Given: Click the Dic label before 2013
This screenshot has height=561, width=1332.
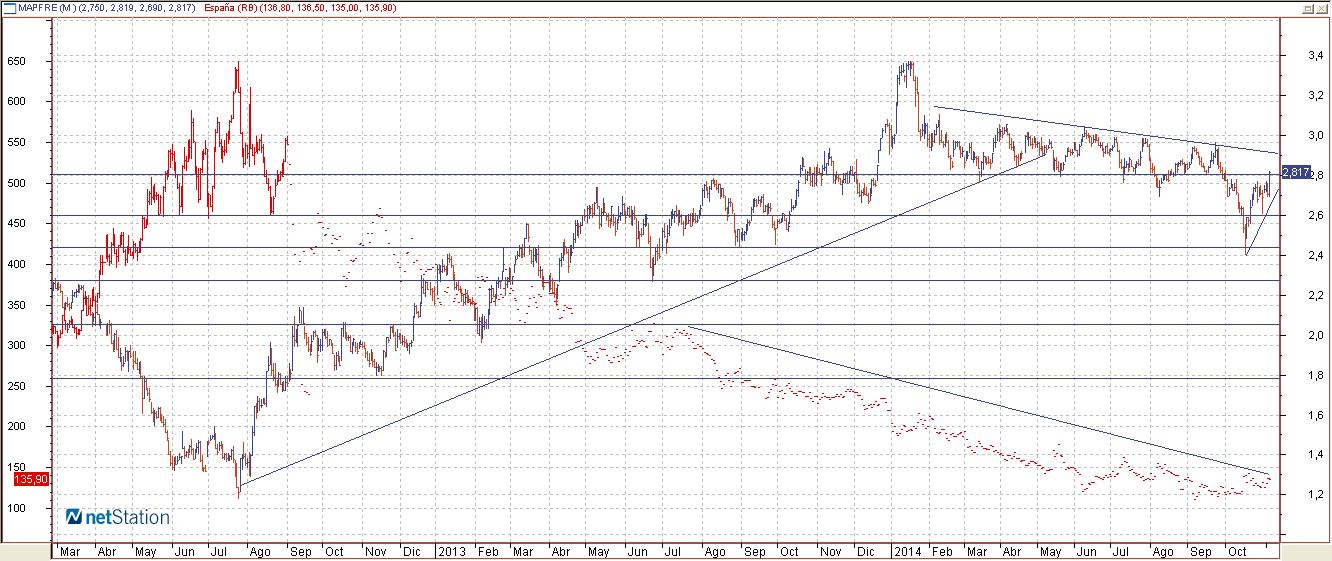Looking at the screenshot, I should (x=412, y=551).
